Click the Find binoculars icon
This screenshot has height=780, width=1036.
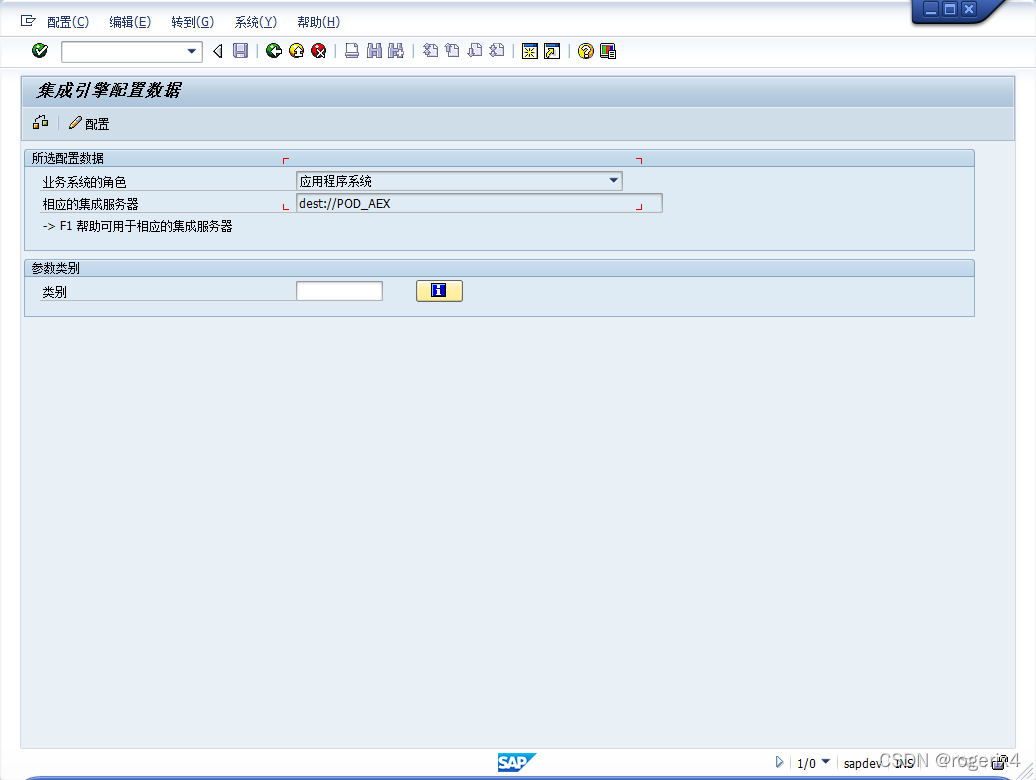coord(375,51)
